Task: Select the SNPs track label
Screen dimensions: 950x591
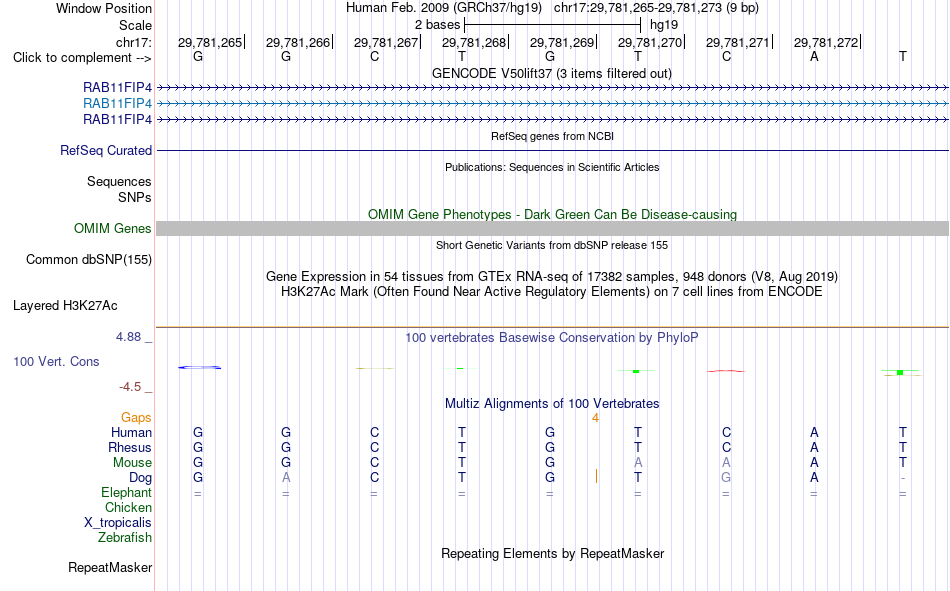Action: 135,198
